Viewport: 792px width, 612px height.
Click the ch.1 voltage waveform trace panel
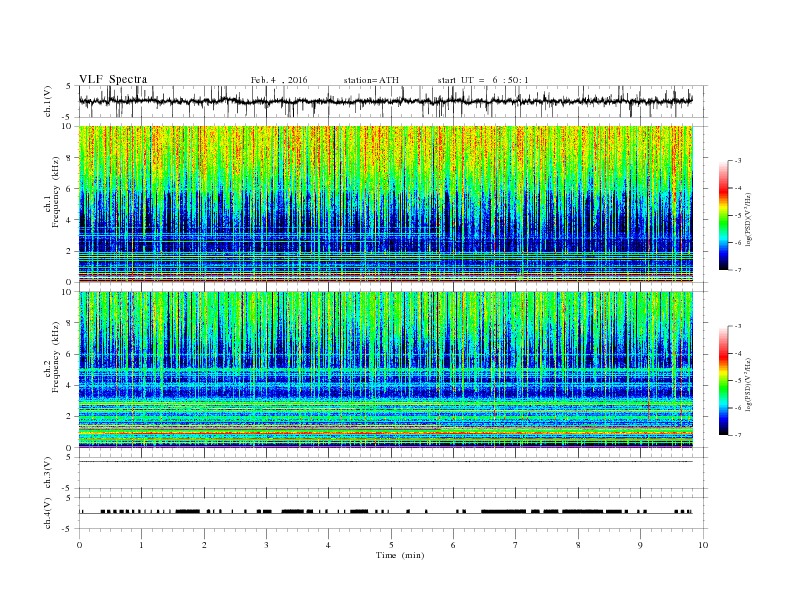click(393, 101)
